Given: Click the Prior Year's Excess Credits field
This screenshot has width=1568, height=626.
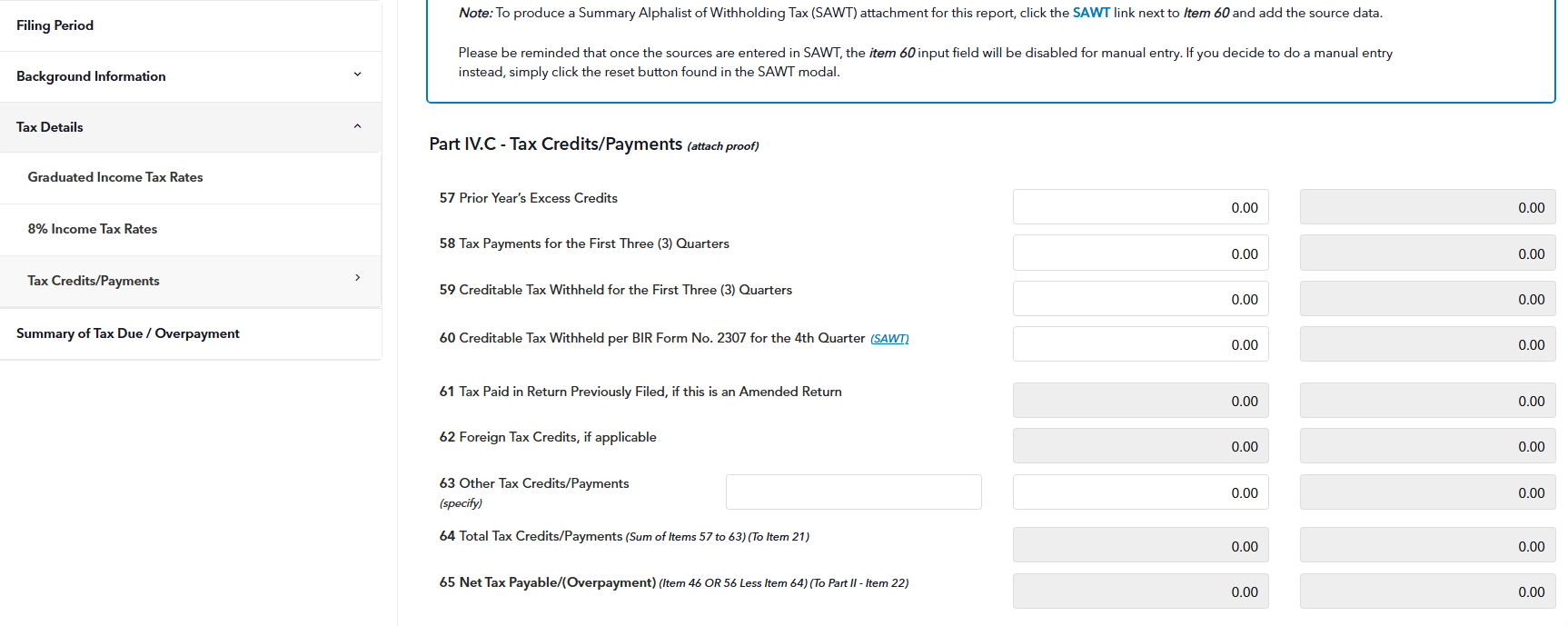Looking at the screenshot, I should point(1140,207).
